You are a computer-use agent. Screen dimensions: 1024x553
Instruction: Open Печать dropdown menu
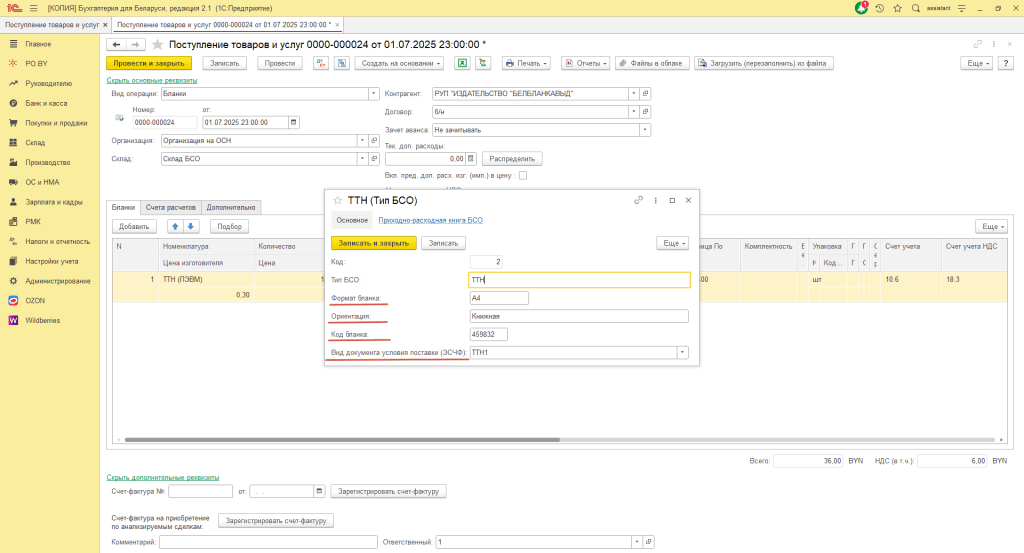[x=526, y=63]
